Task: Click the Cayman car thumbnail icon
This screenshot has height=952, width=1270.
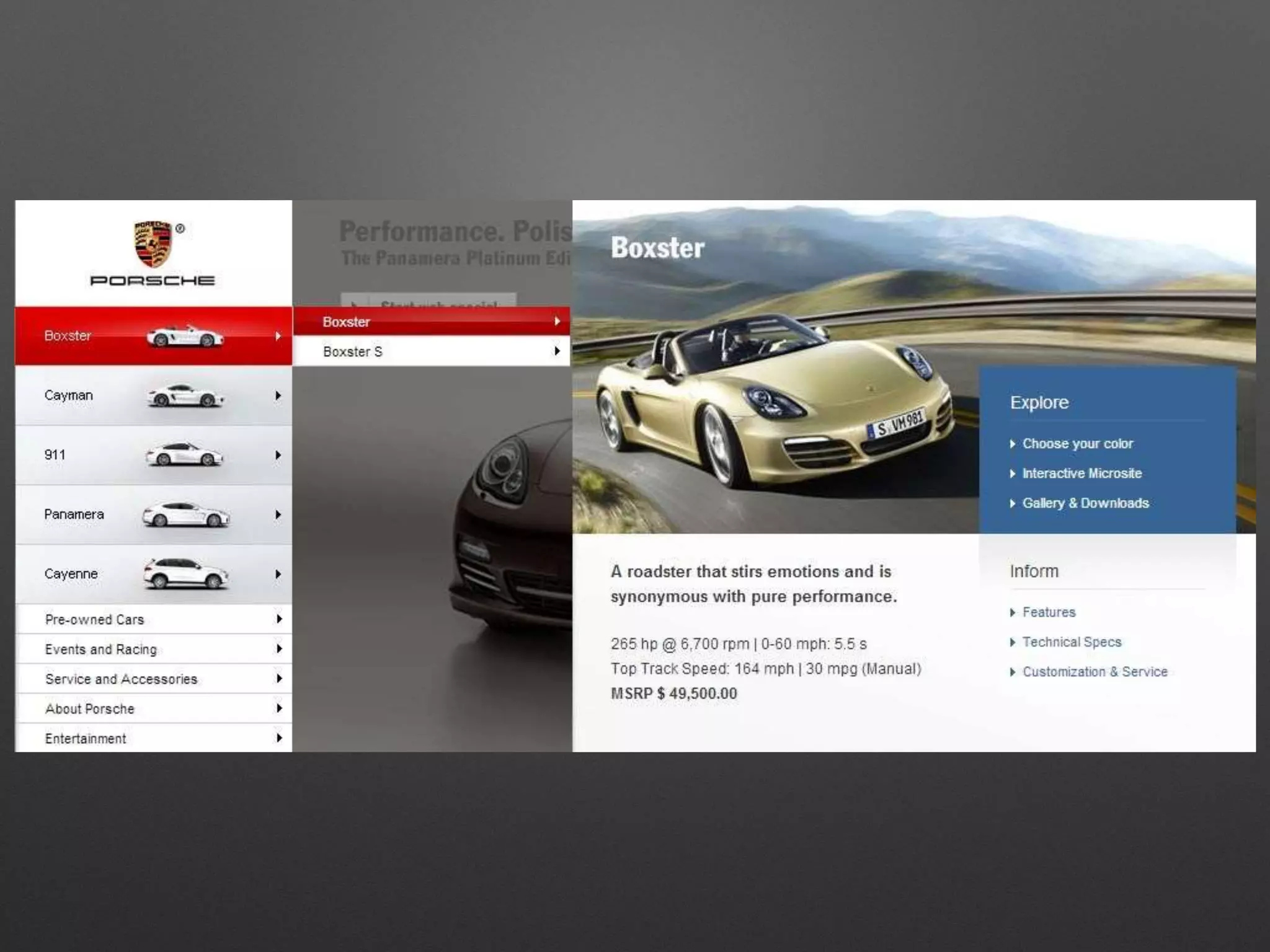Action: [x=185, y=395]
